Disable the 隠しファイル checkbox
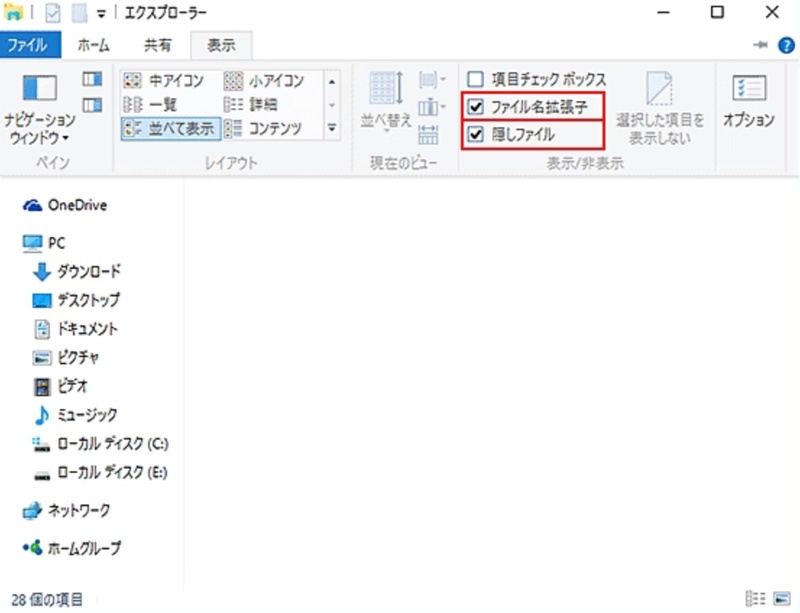The height and width of the screenshot is (613, 800). [474, 135]
